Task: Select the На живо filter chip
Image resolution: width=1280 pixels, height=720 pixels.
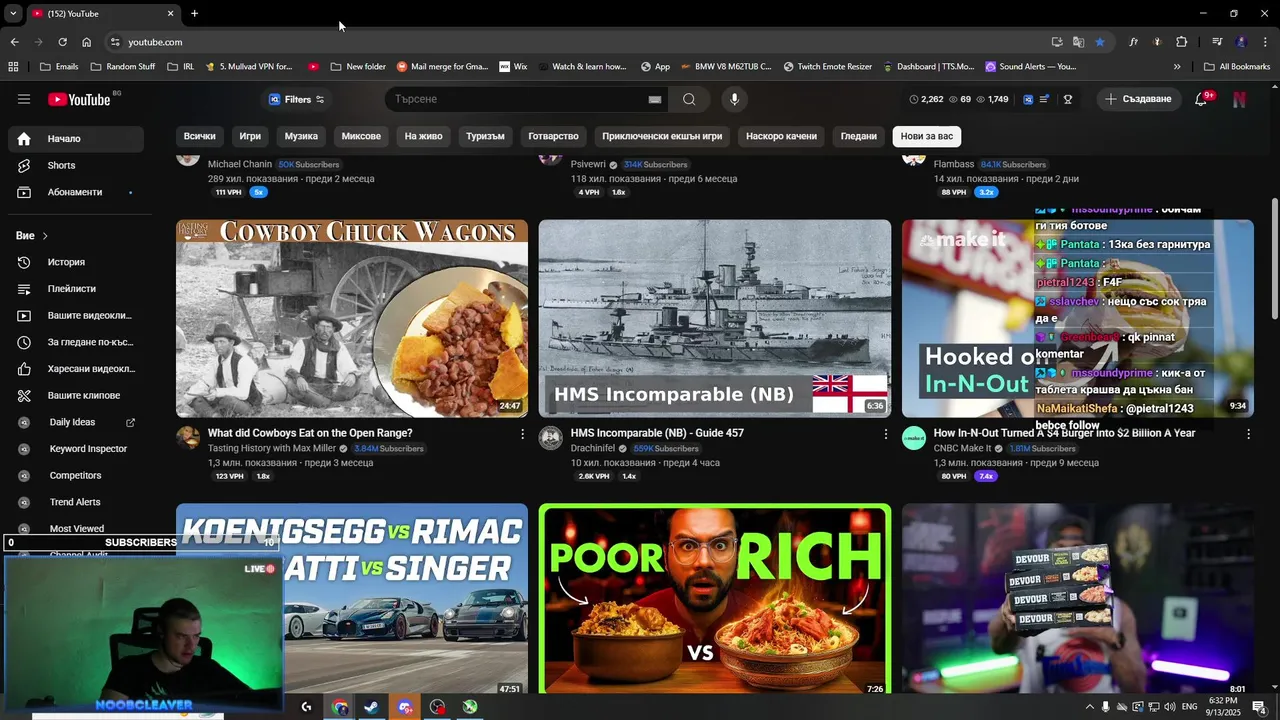Action: coord(423,136)
